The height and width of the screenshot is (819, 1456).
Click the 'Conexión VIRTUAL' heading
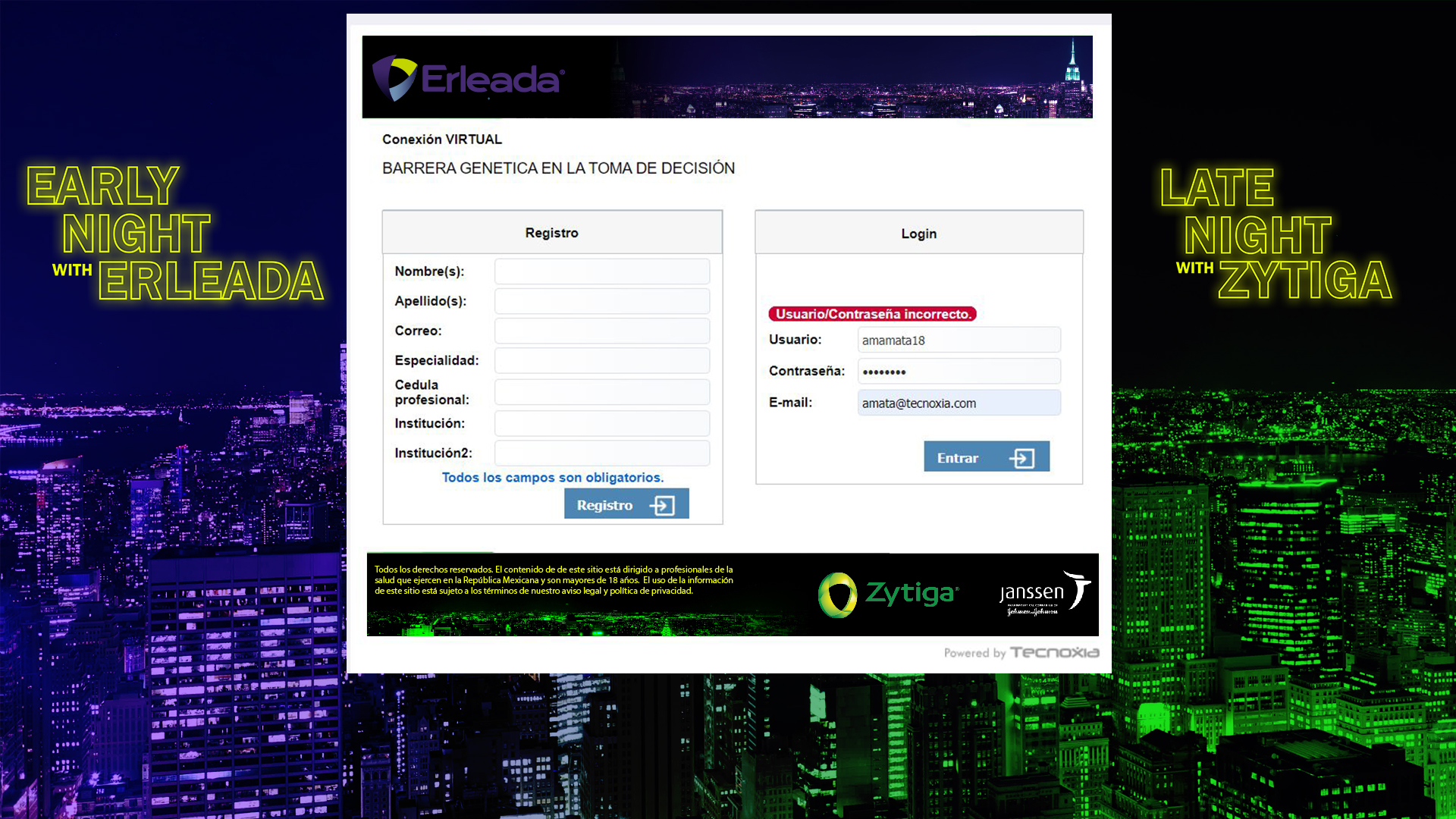[x=442, y=140]
